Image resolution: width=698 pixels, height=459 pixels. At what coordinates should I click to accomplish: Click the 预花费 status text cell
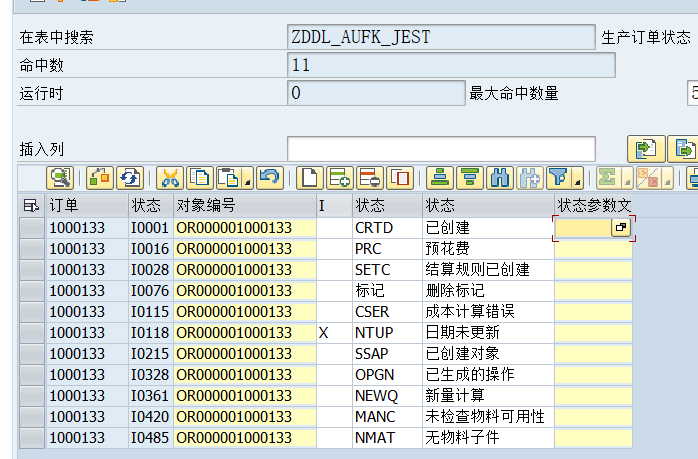tap(488, 249)
